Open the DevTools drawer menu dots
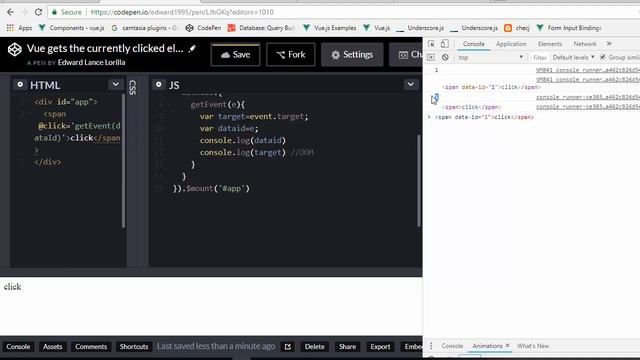The image size is (640, 360). click(431, 346)
